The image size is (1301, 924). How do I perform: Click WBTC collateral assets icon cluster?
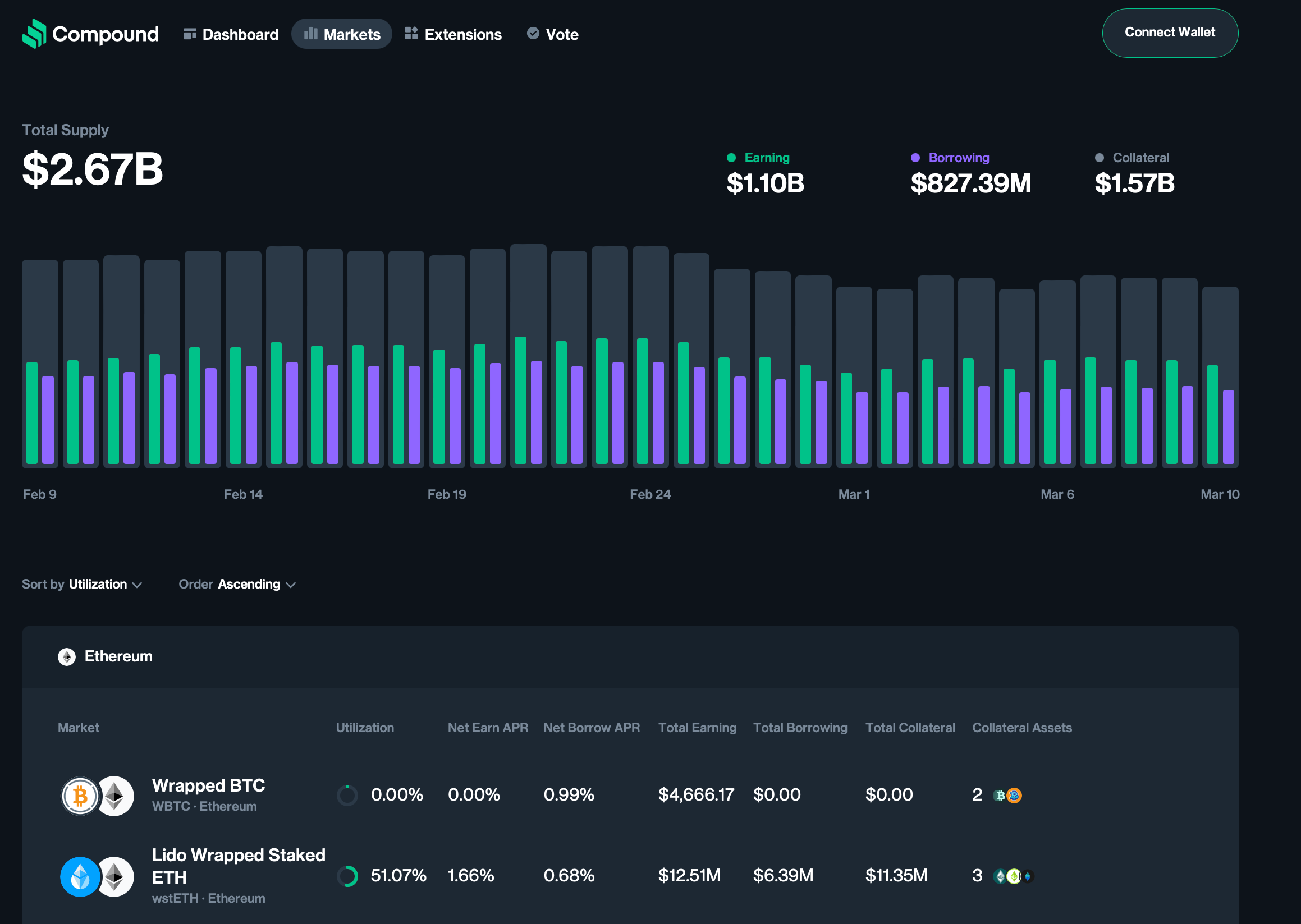pos(1007,796)
